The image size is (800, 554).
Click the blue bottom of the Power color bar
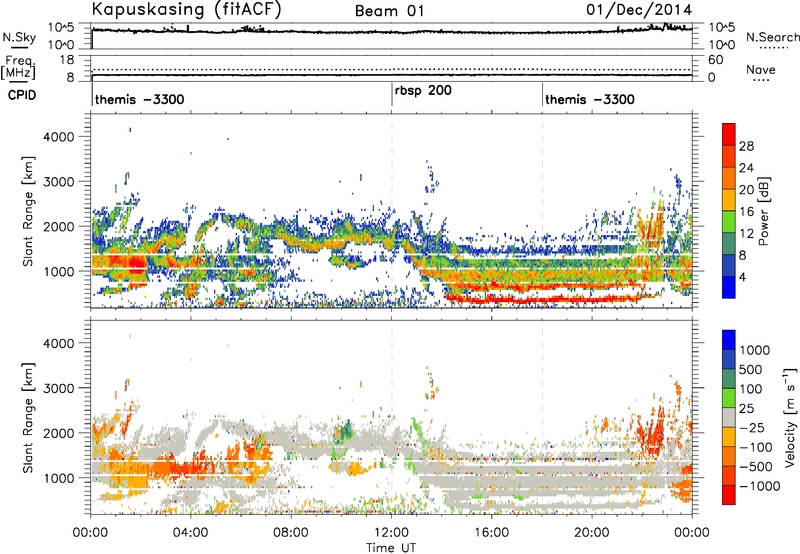click(x=729, y=287)
